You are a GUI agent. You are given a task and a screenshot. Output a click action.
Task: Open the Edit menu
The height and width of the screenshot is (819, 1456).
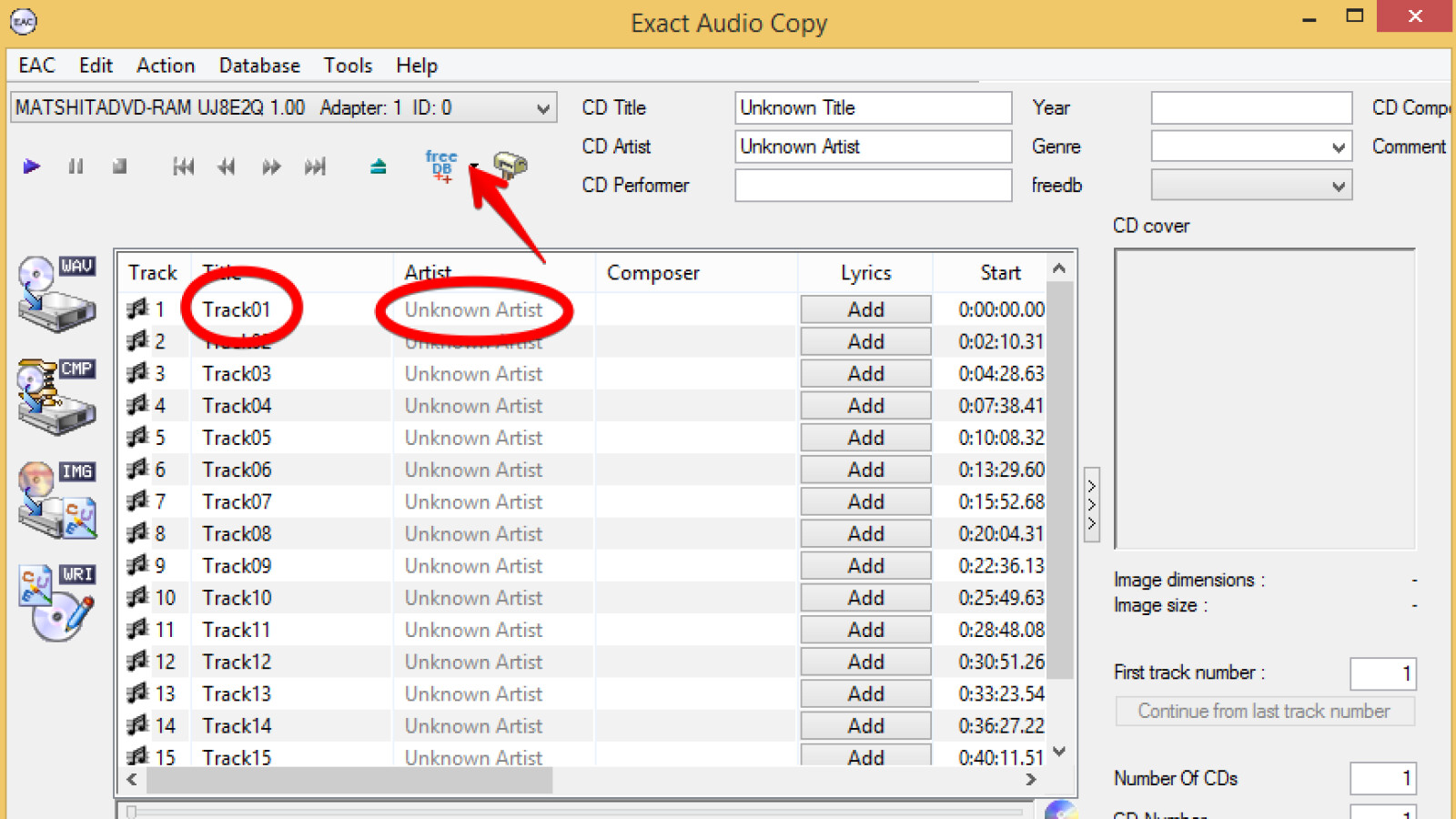[96, 66]
